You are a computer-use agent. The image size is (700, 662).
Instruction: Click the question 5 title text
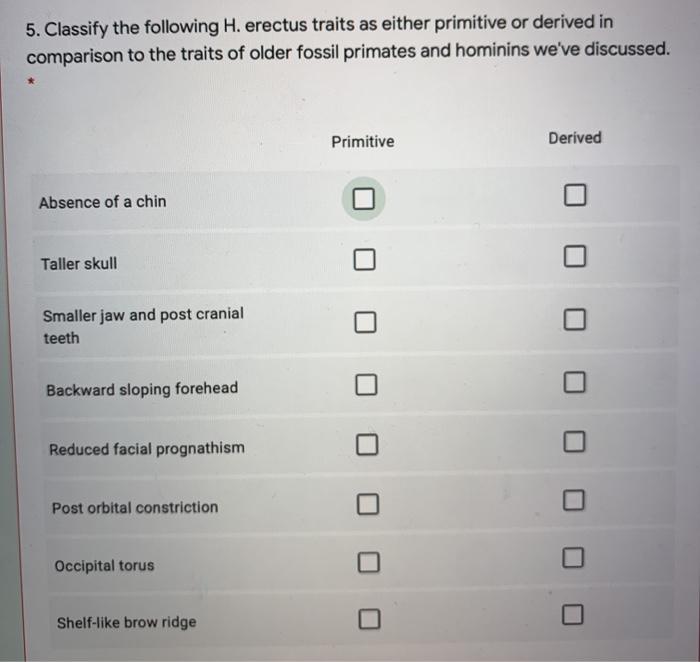[x=348, y=39]
